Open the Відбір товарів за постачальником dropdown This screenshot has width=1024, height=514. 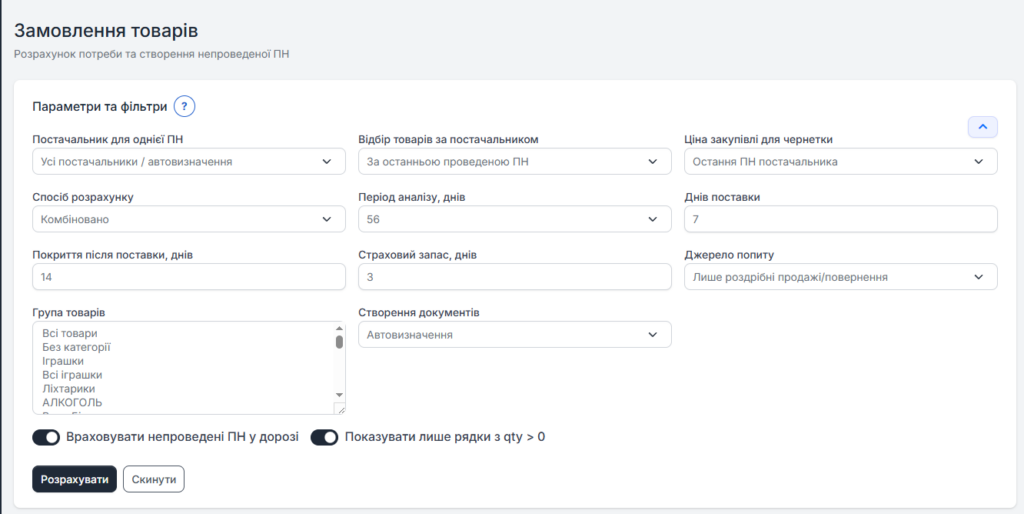514,161
